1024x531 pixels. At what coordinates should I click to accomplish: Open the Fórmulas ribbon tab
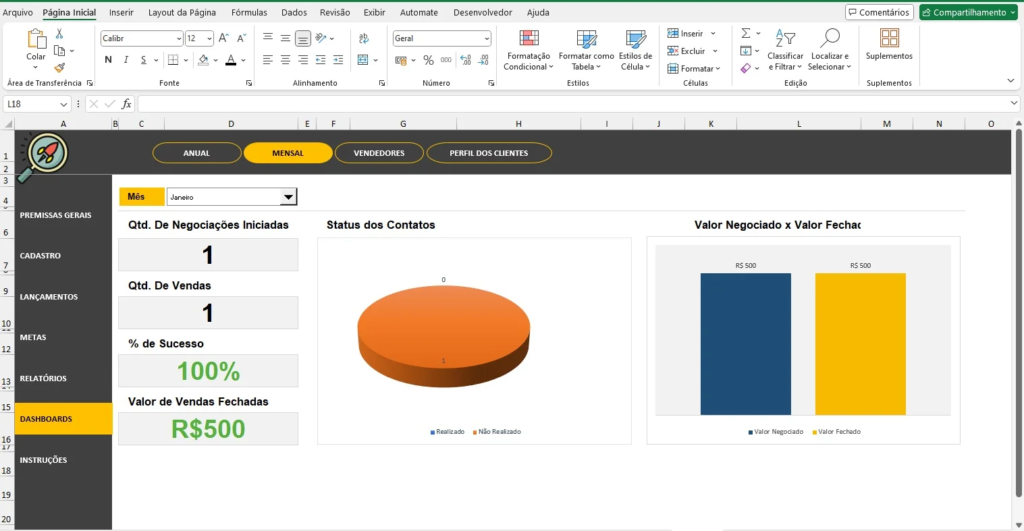coord(249,13)
